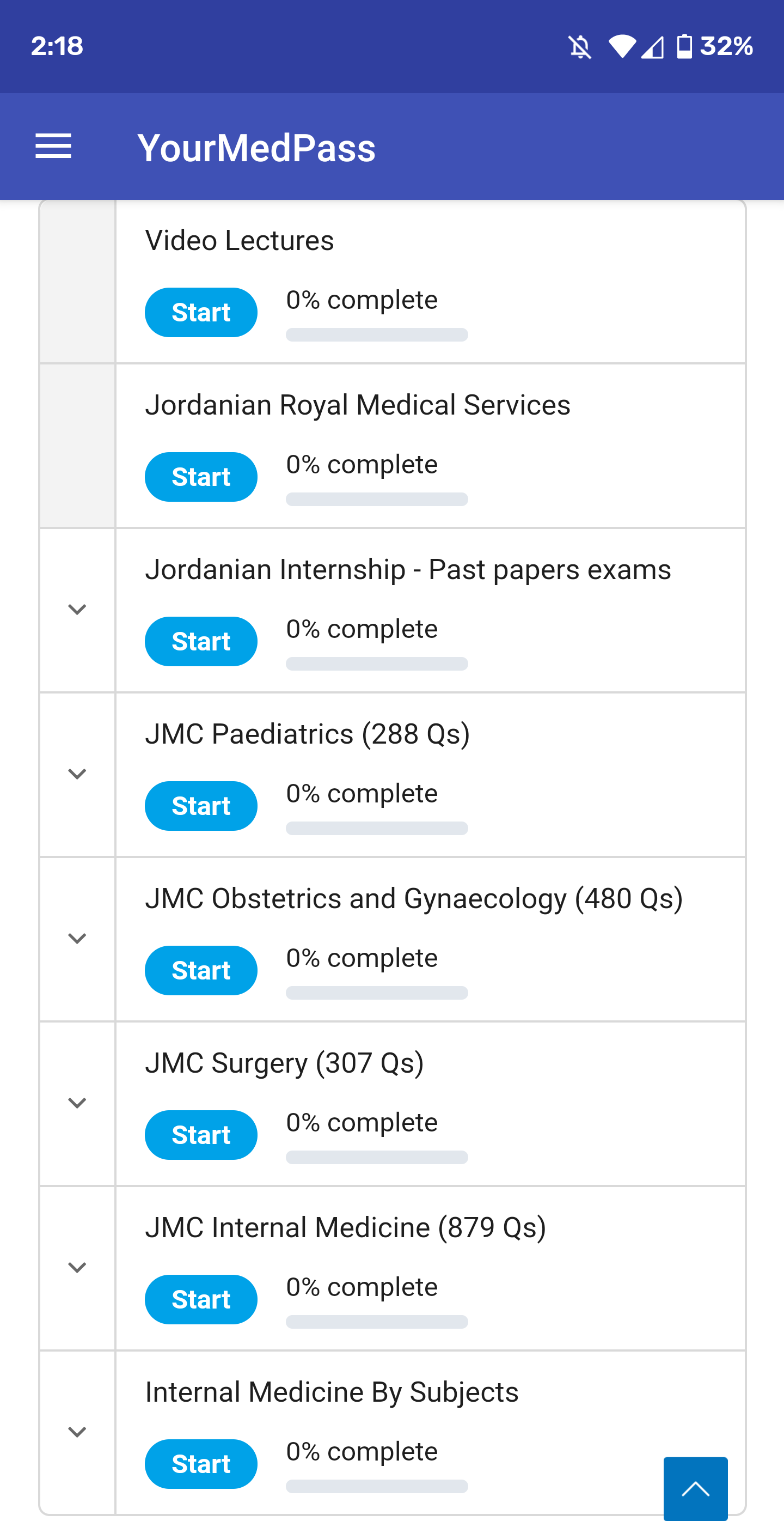Expand the JMC Paediatrics section
The image size is (784, 1521).
[x=77, y=774]
